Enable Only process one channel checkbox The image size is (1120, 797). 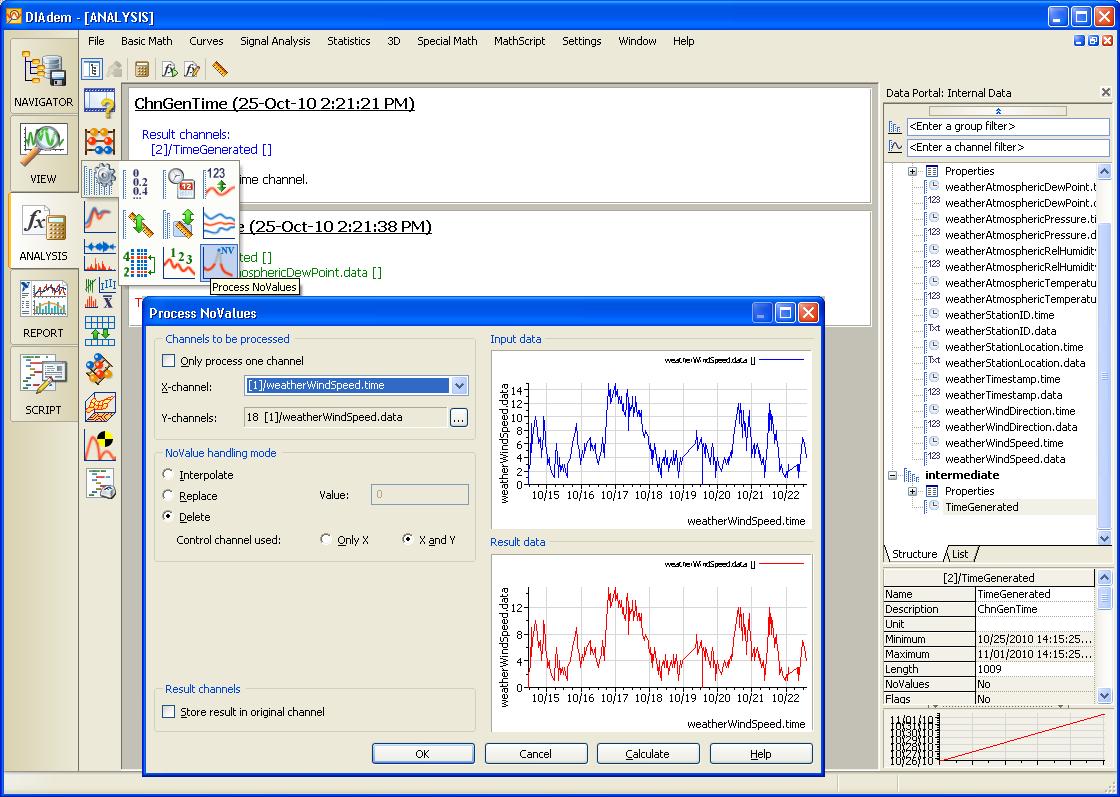(x=169, y=361)
